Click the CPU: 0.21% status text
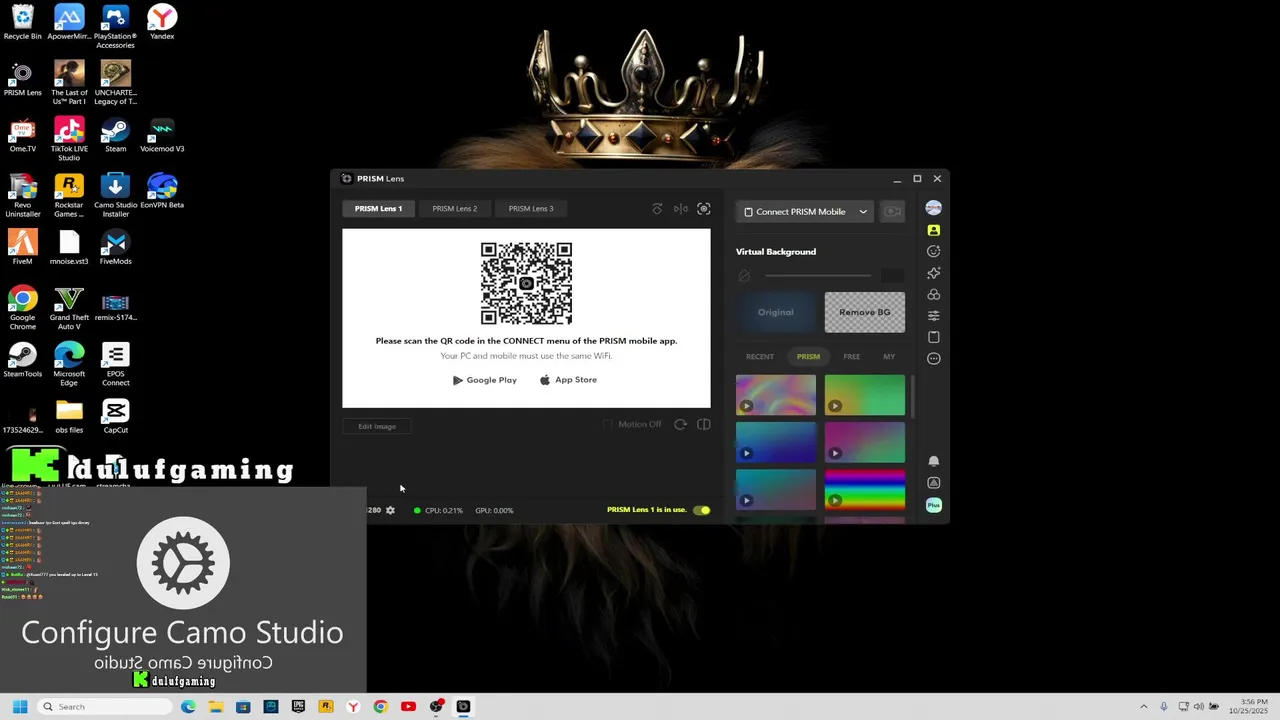The height and width of the screenshot is (720, 1280). 444,510
